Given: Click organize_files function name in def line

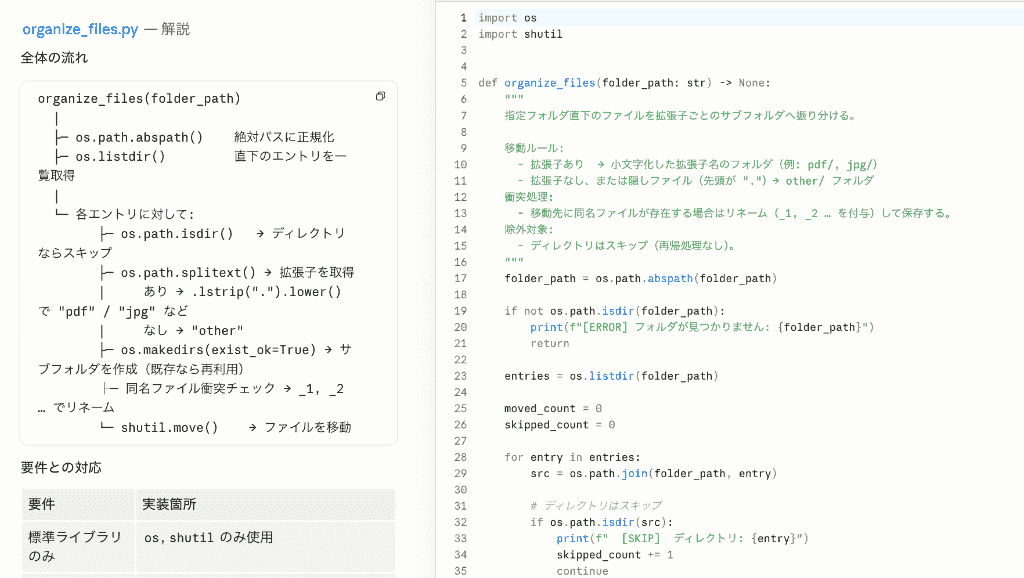Looking at the screenshot, I should [550, 83].
